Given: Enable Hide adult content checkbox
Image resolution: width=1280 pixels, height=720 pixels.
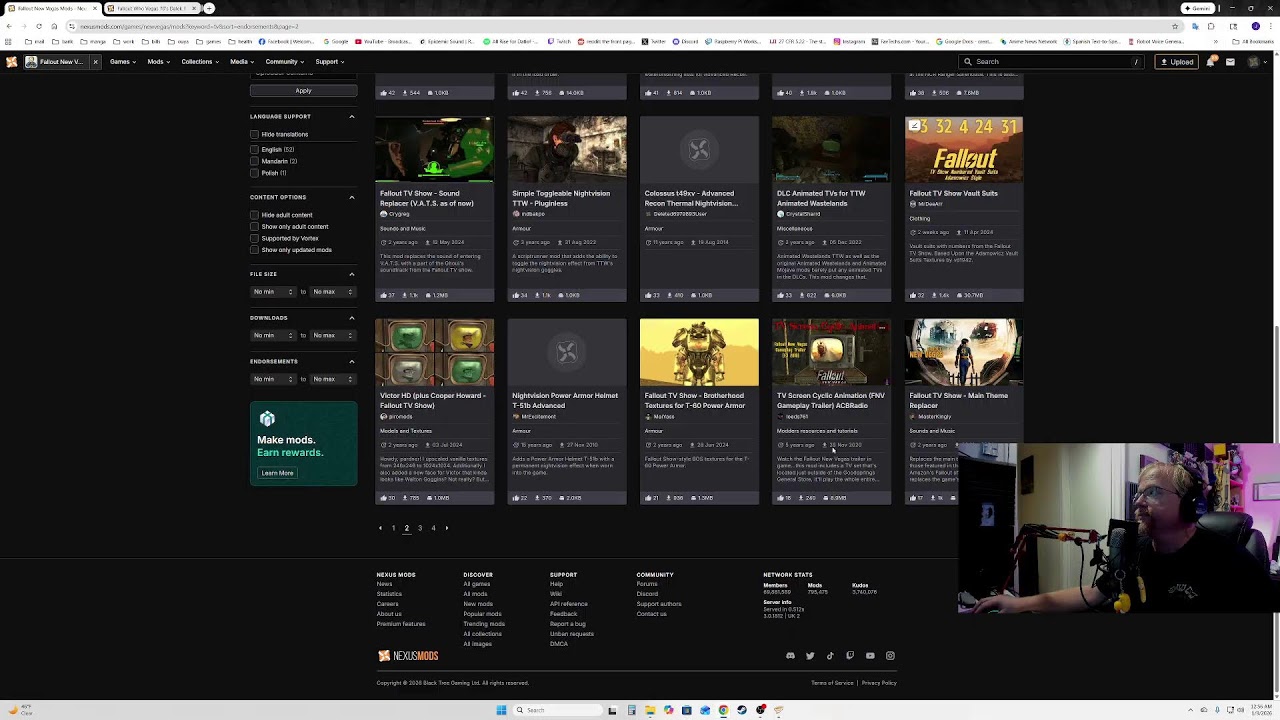Looking at the screenshot, I should tap(255, 215).
